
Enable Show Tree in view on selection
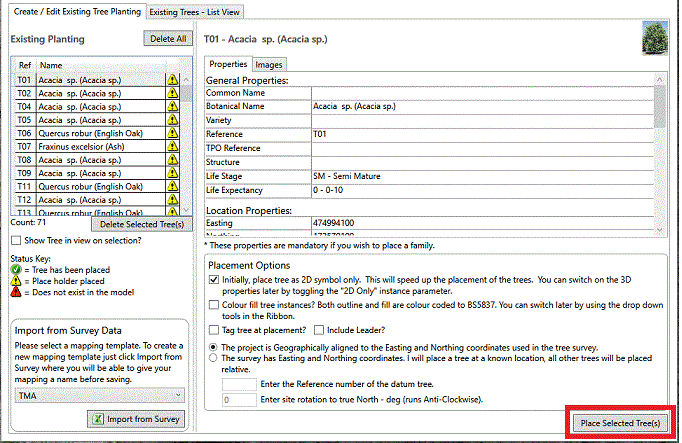point(15,240)
